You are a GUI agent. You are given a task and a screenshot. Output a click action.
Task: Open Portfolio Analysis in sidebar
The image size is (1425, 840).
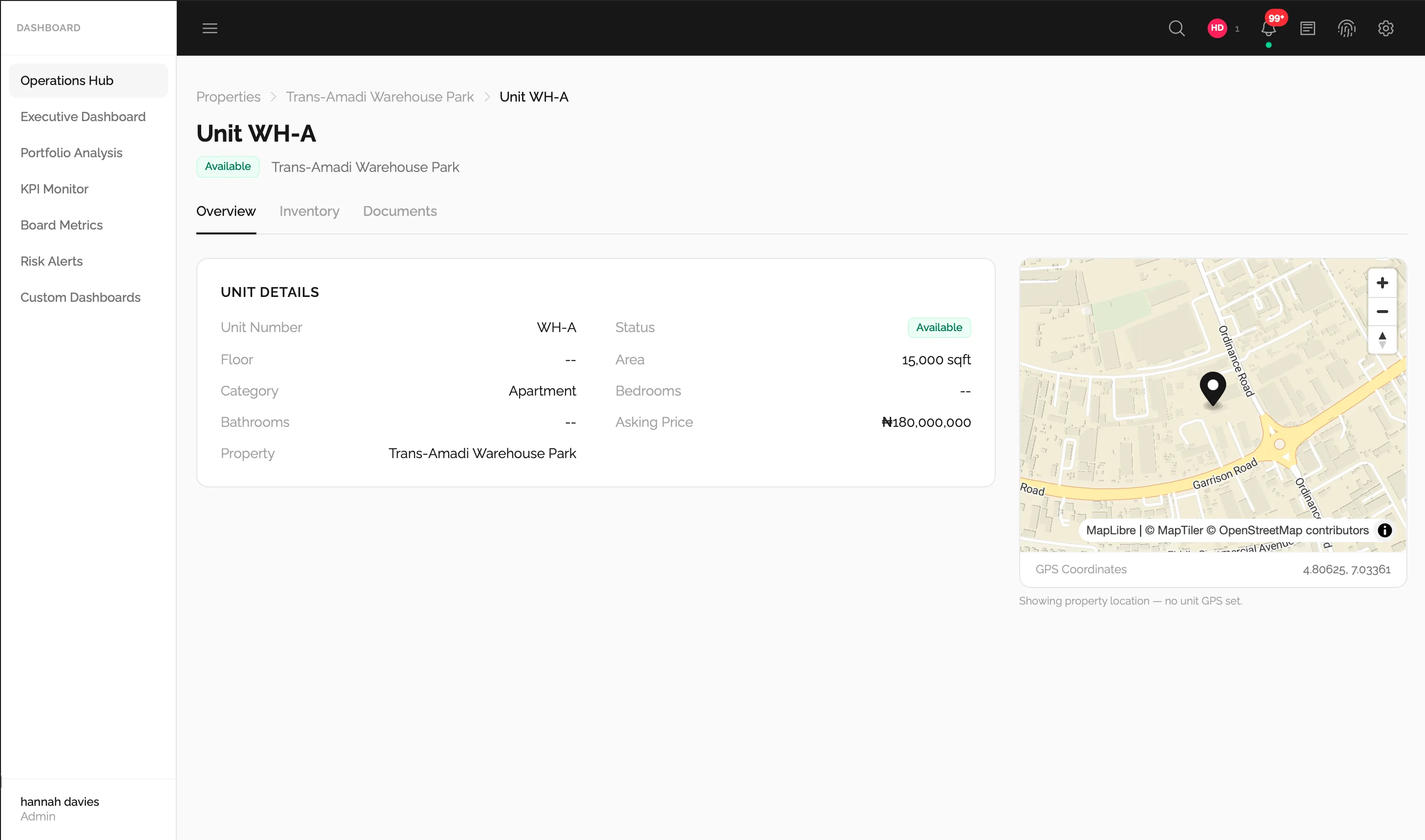(x=88, y=153)
